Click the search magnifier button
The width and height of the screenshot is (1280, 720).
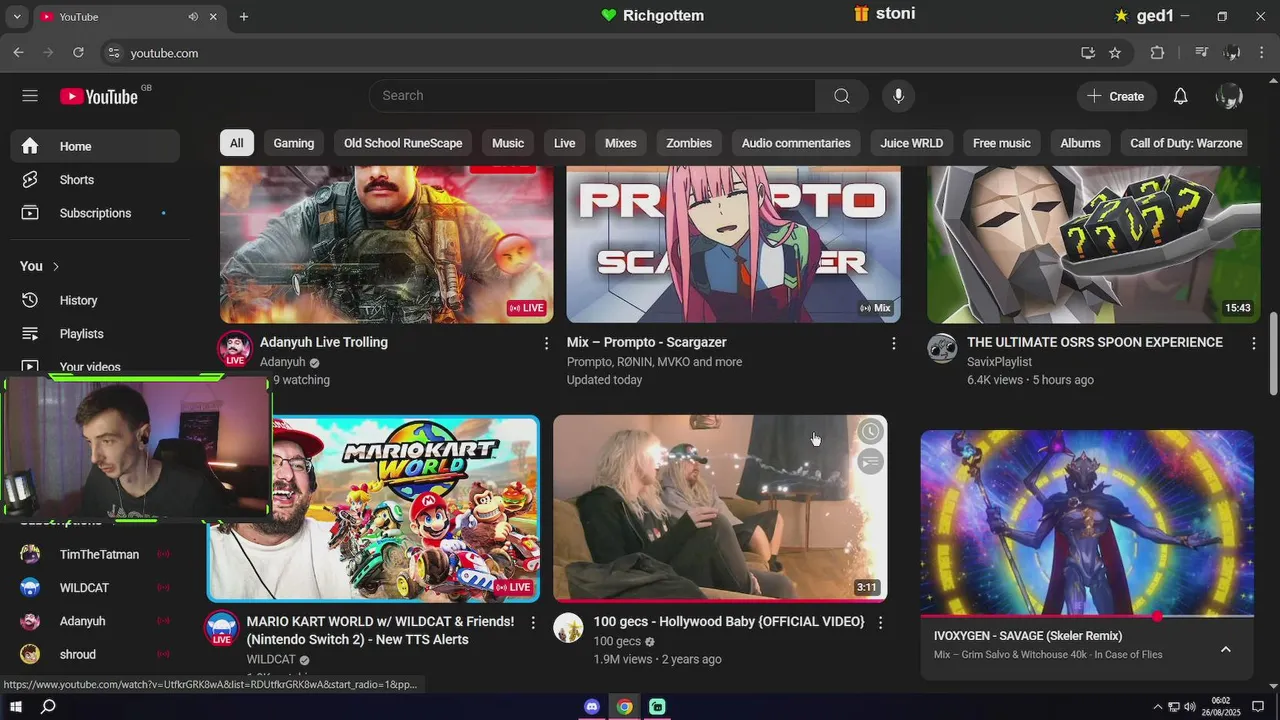pyautogui.click(x=842, y=96)
